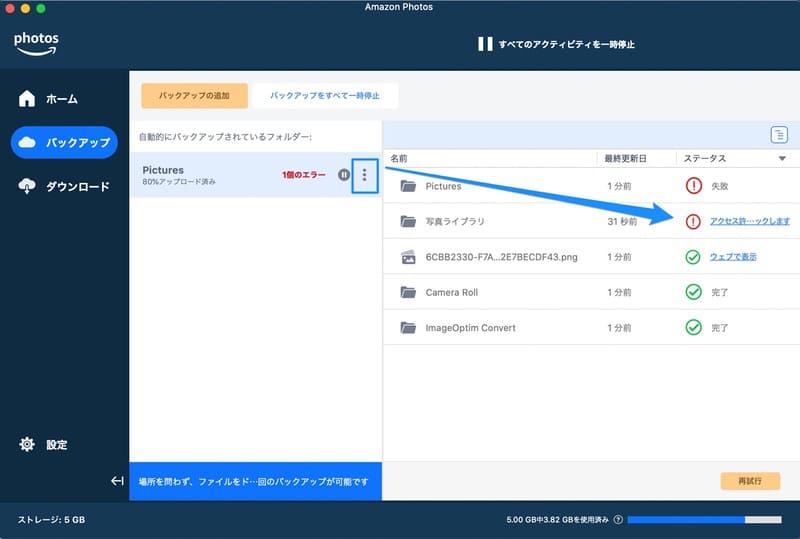Click the green checkmark for Camera Roll
800x539 pixels.
tap(693, 292)
